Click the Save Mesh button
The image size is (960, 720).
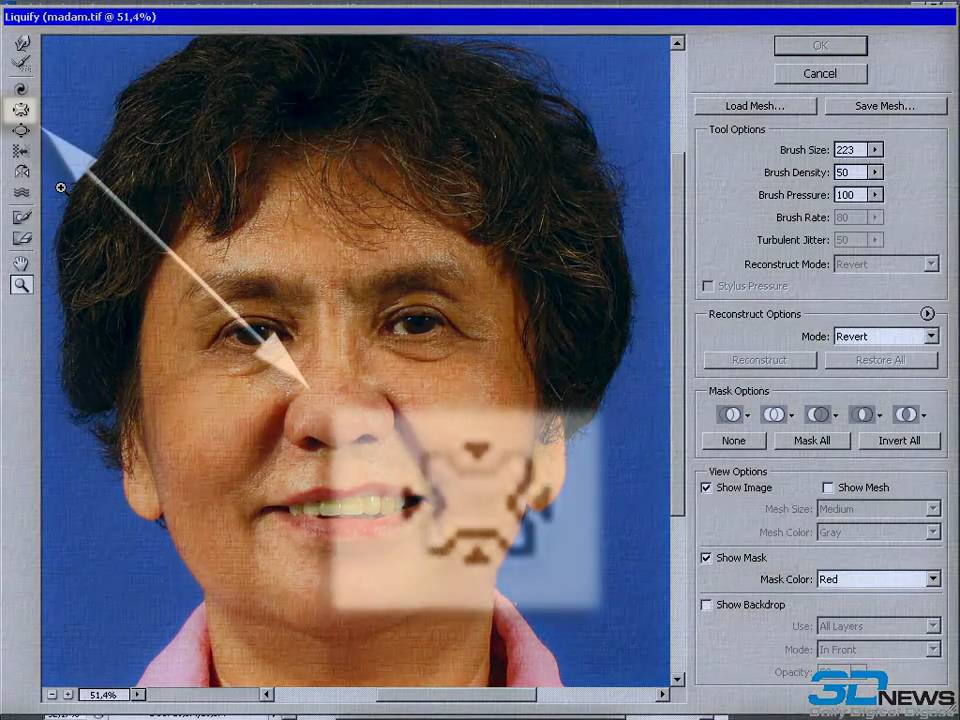pyautogui.click(x=885, y=106)
